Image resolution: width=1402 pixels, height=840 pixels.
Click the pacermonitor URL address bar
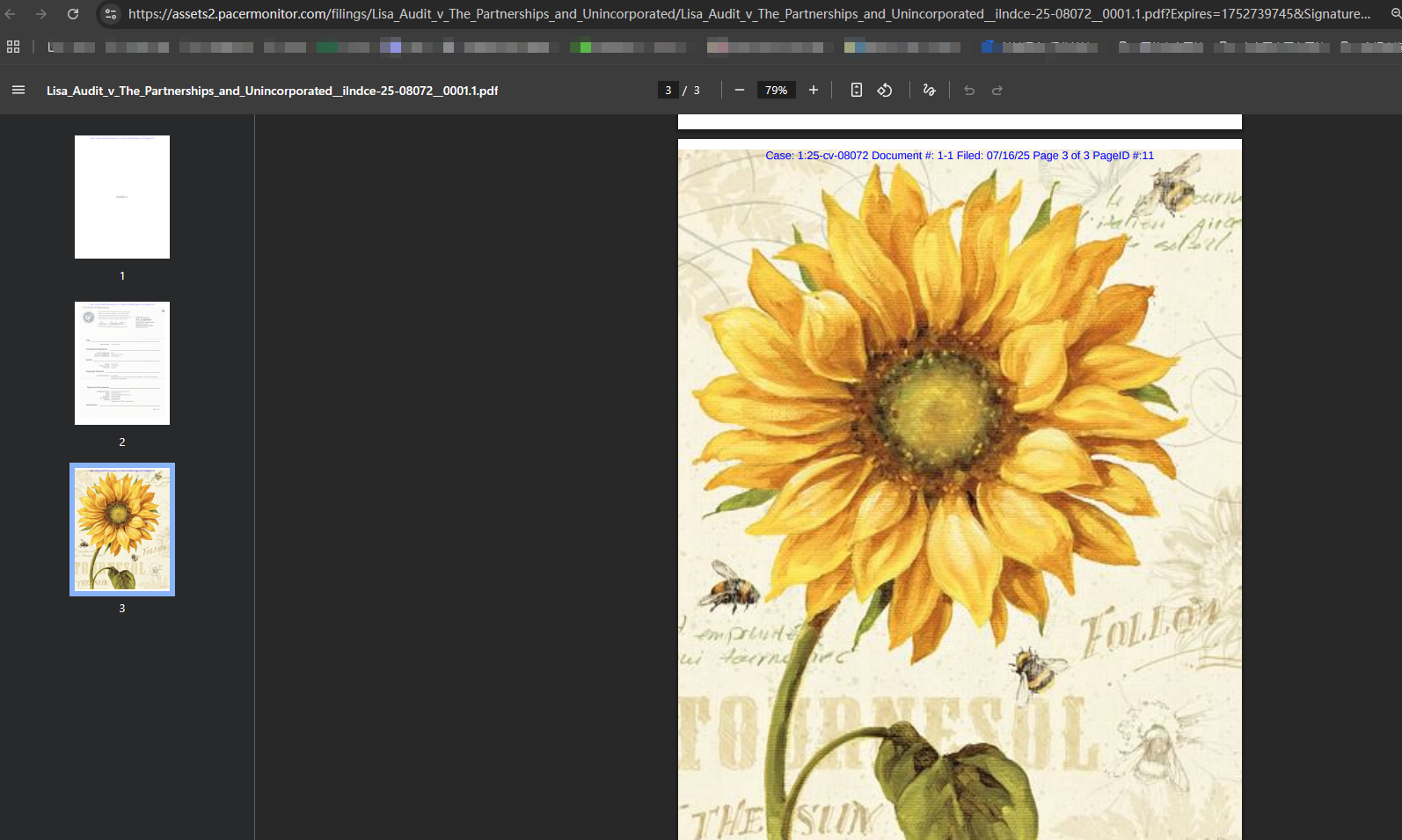748,14
